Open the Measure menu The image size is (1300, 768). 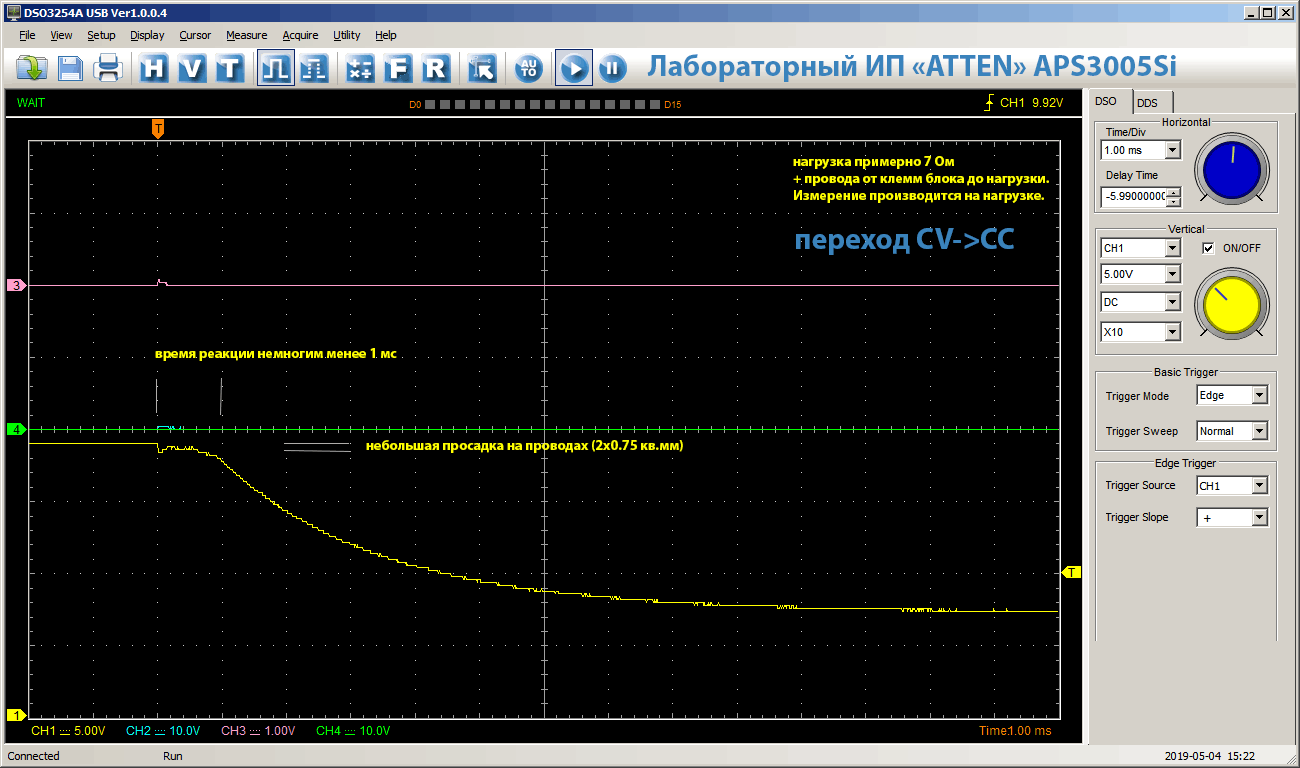click(x=246, y=35)
